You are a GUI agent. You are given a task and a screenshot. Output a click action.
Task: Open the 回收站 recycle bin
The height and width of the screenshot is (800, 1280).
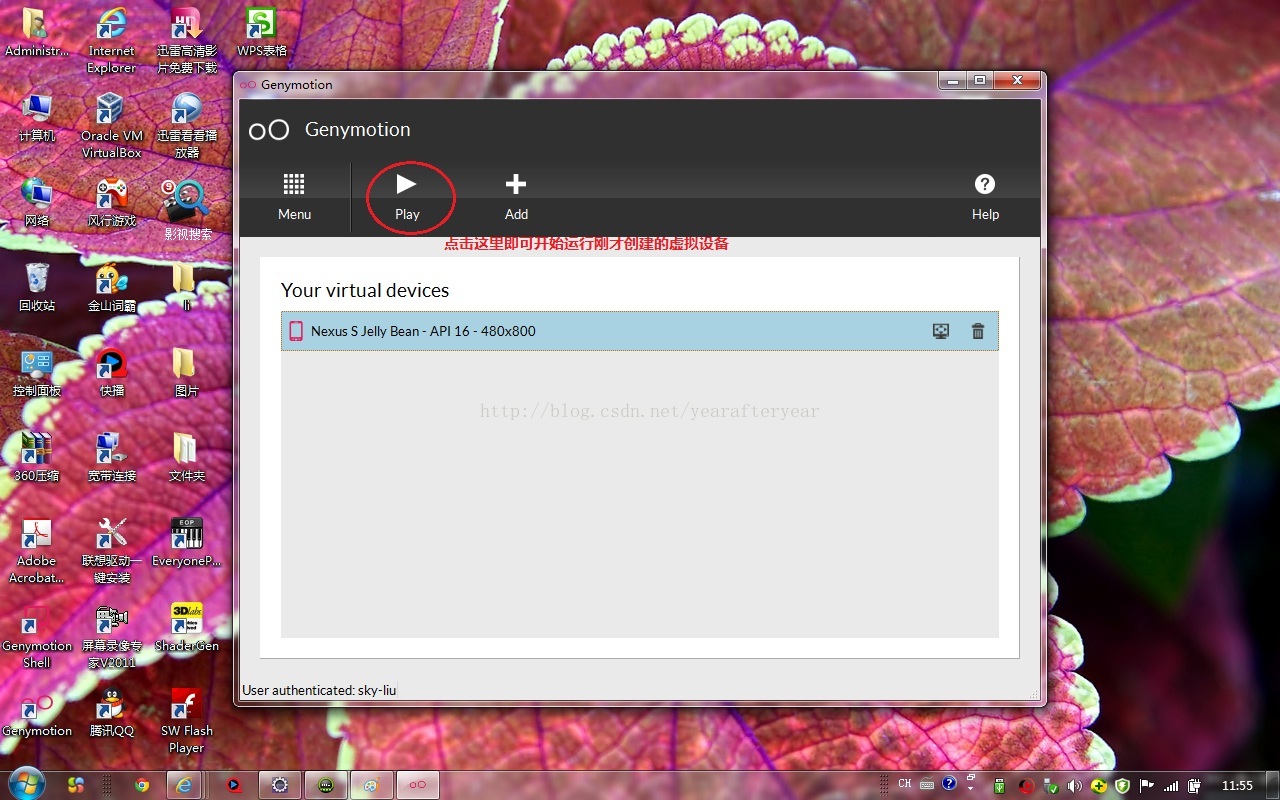[37, 288]
